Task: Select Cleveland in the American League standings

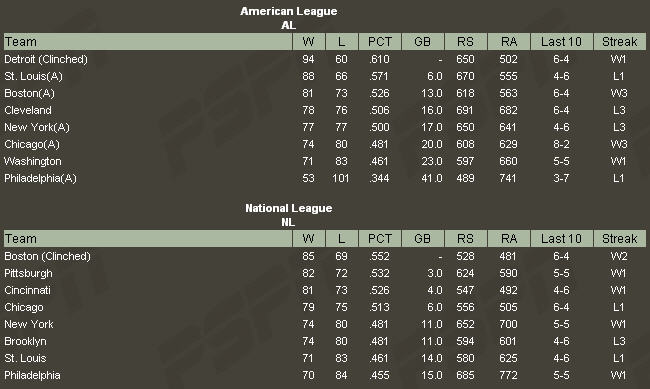Action: coord(28,110)
